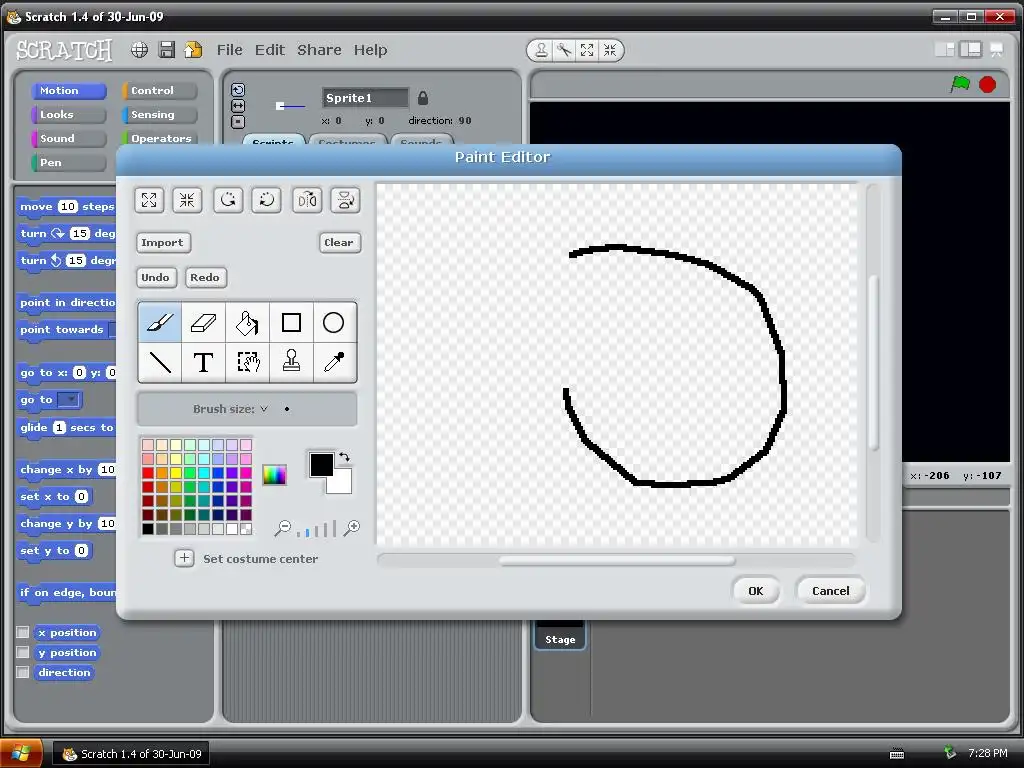The image size is (1024, 768).
Task: Toggle the y position checkbox
Action: pyautogui.click(x=23, y=652)
